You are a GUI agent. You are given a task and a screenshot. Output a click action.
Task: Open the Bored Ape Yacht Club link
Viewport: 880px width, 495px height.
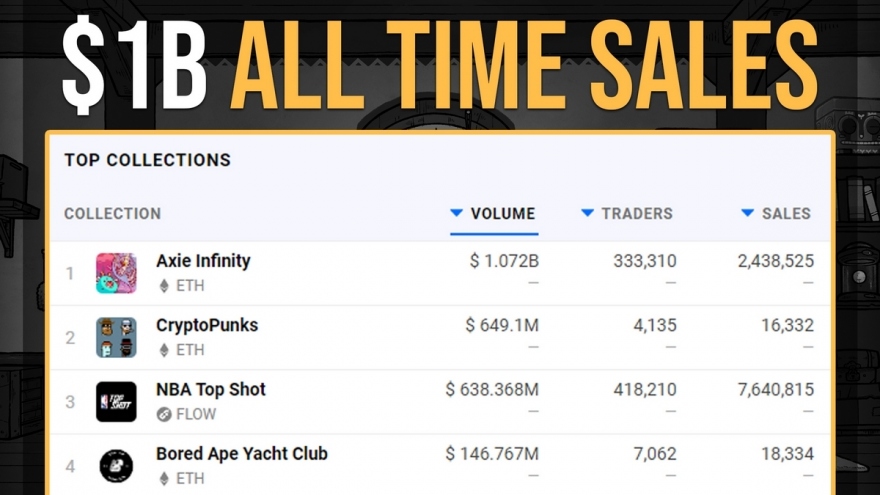coord(242,453)
